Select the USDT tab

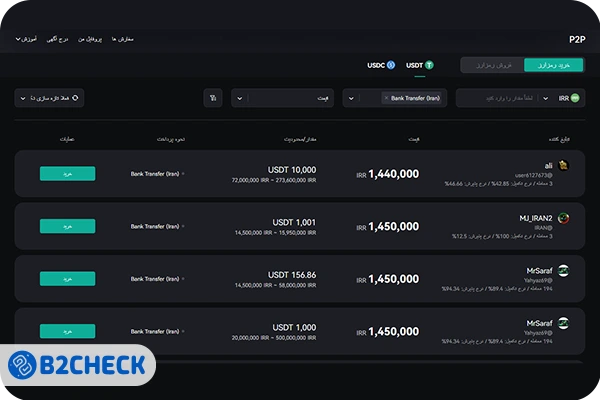419,65
